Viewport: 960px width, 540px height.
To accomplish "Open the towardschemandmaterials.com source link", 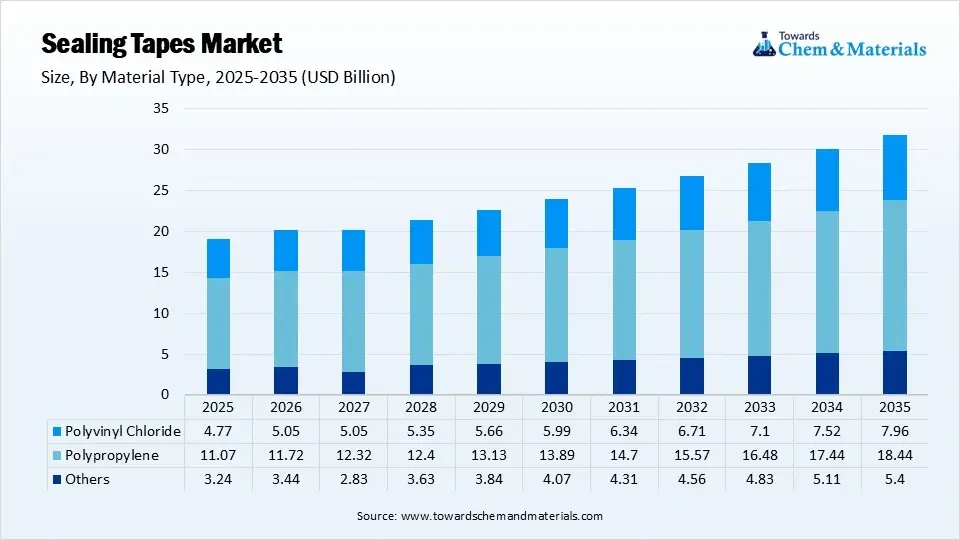I will coord(501,516).
